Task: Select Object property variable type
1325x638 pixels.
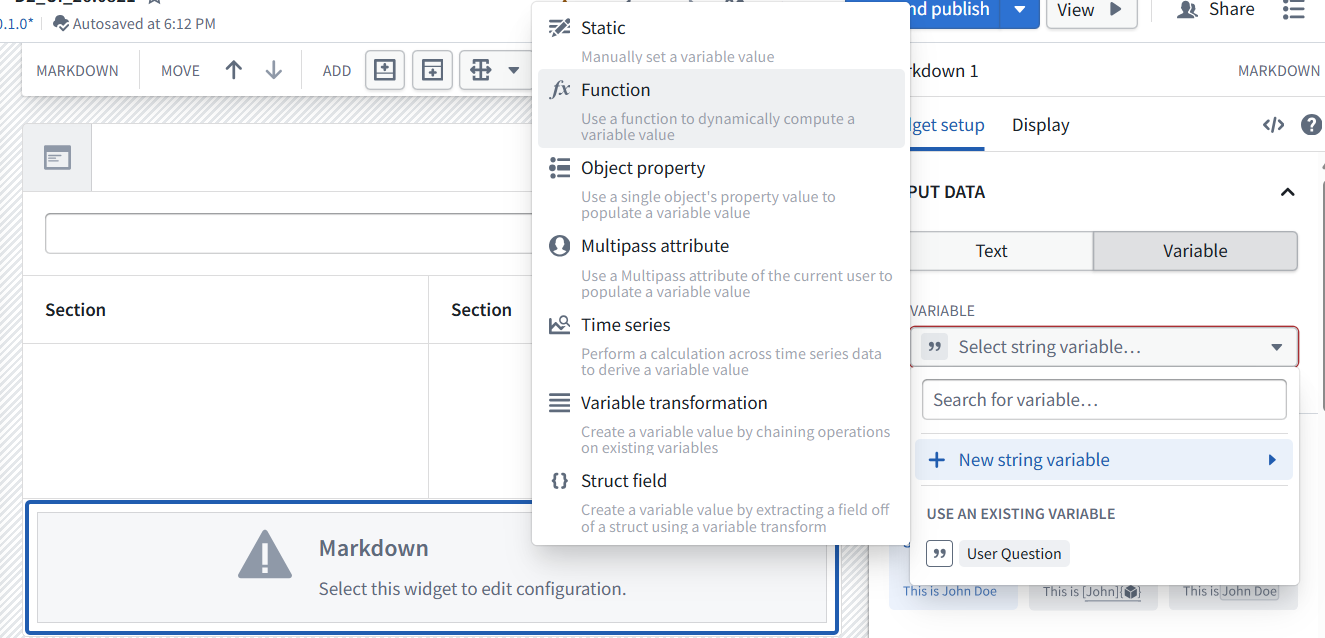Action: (x=721, y=187)
